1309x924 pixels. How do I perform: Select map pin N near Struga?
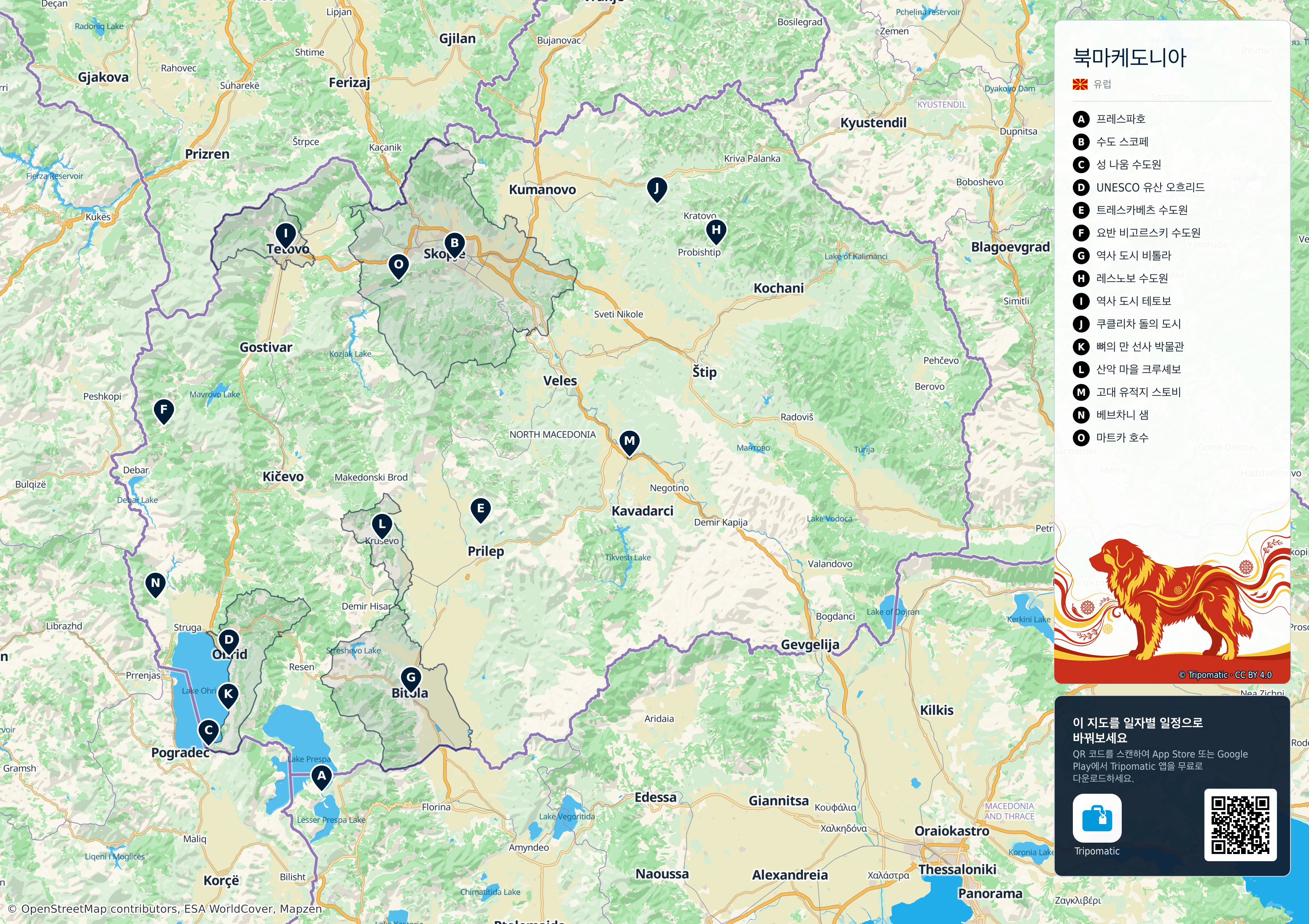pos(155,585)
